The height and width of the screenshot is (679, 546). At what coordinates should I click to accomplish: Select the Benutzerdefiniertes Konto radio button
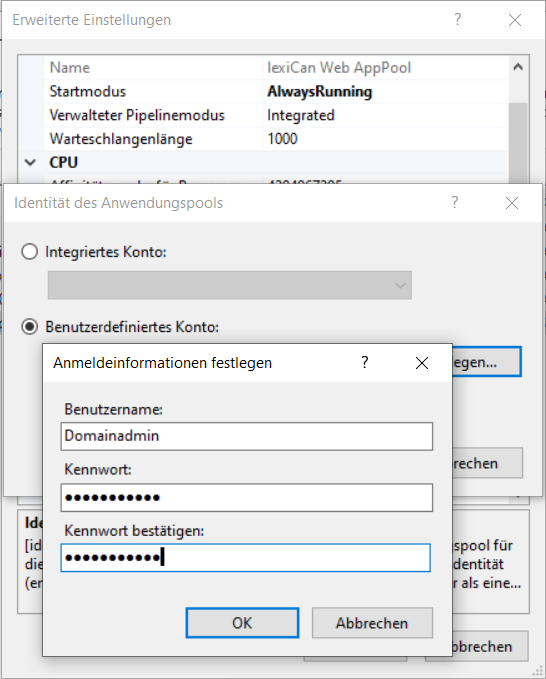pyautogui.click(x=29, y=327)
